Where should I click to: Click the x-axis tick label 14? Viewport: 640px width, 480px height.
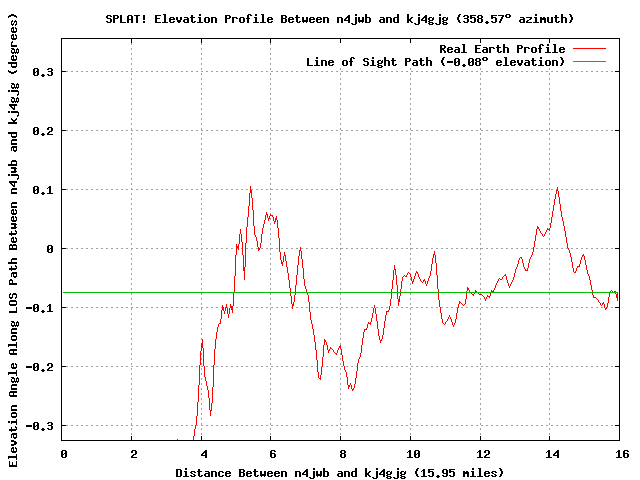pos(552,454)
